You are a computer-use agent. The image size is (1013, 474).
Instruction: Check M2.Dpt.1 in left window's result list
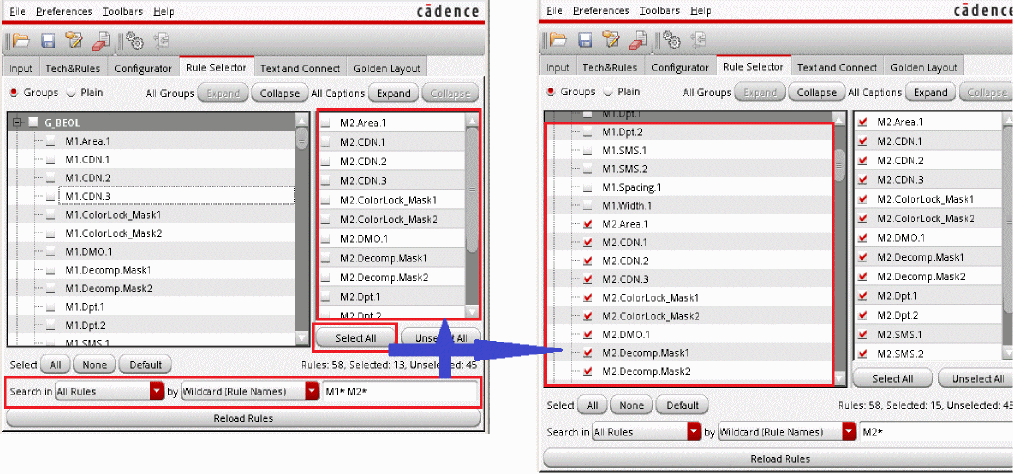[x=326, y=298]
